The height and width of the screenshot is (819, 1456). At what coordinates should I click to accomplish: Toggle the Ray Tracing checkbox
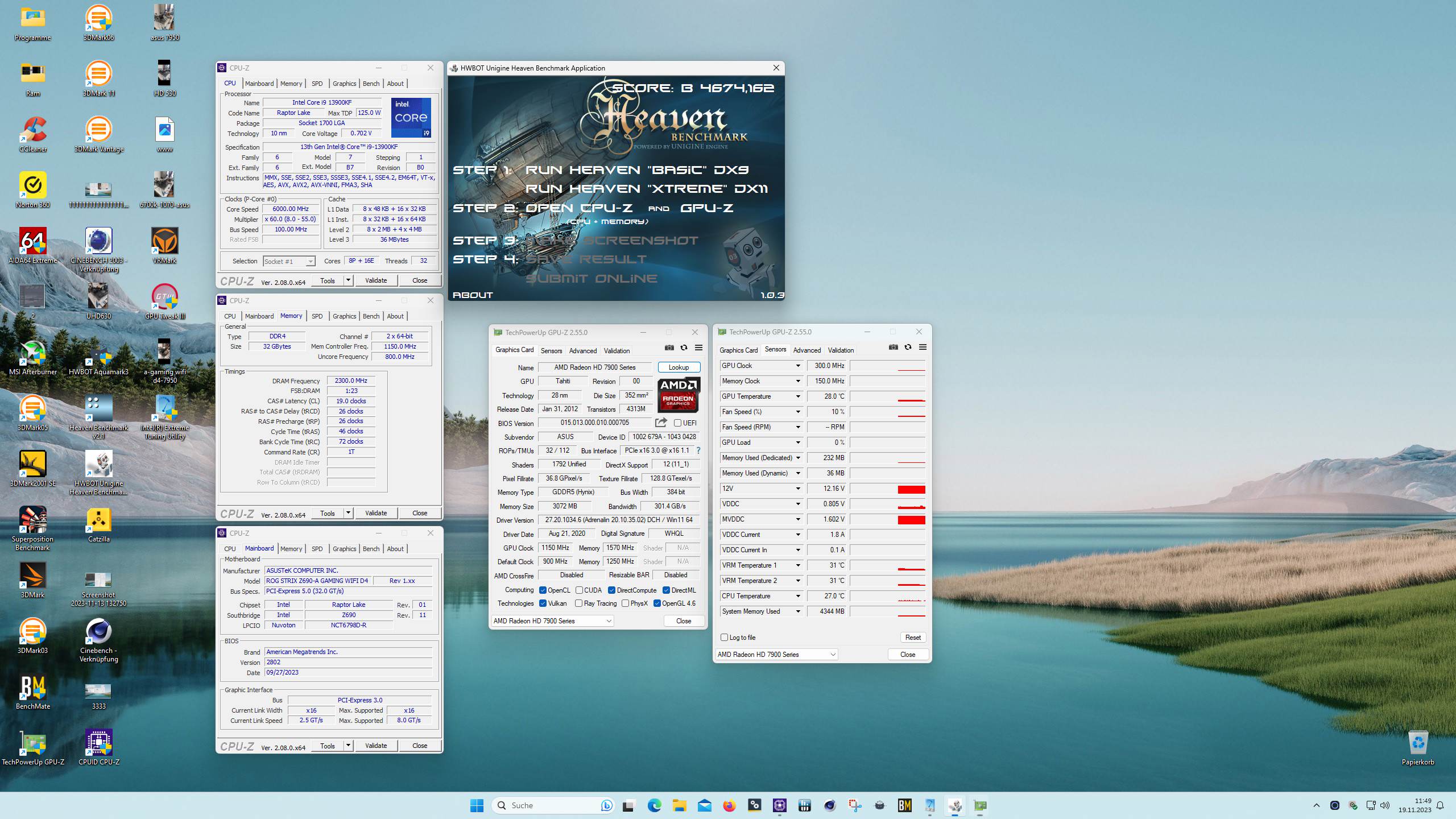[x=578, y=603]
